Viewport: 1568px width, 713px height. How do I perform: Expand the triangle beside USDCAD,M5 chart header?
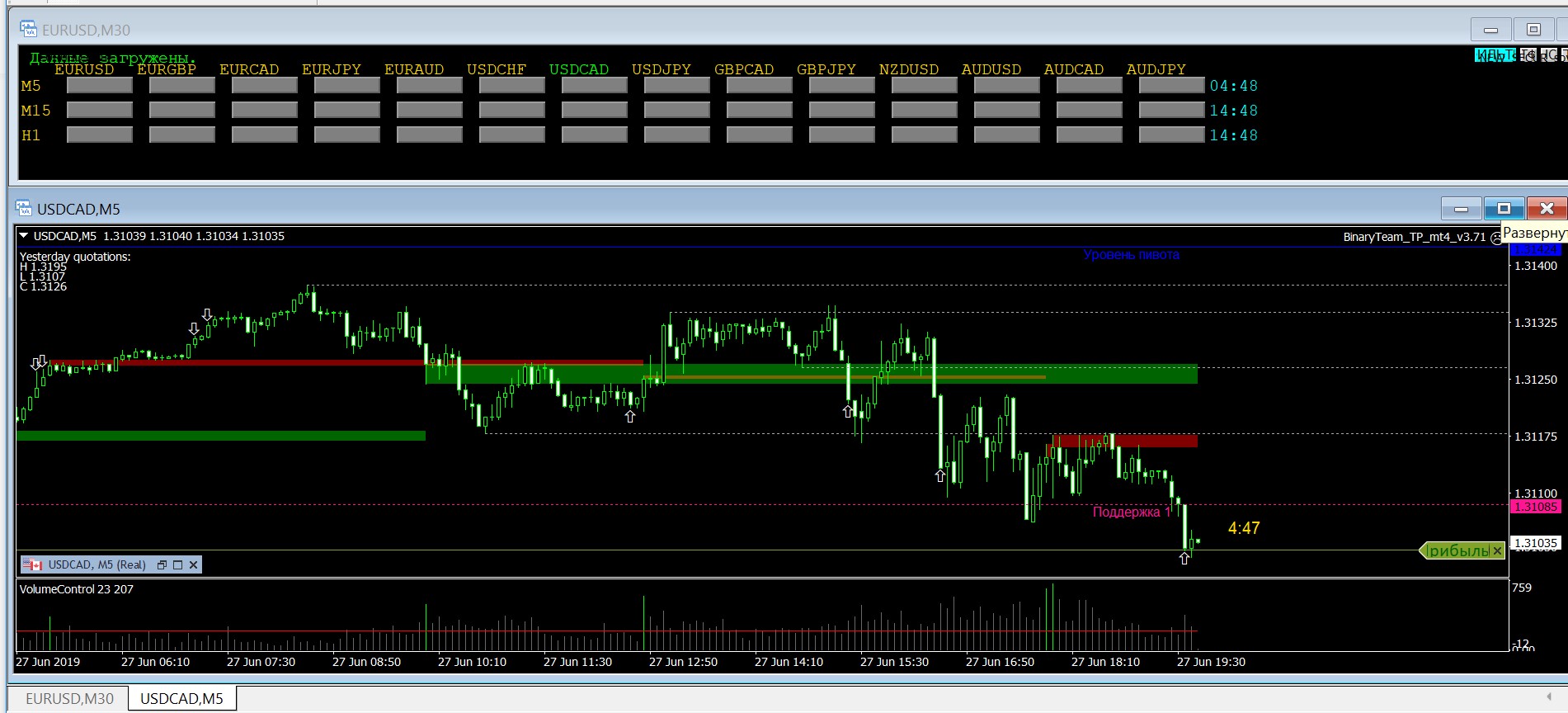tap(24, 236)
